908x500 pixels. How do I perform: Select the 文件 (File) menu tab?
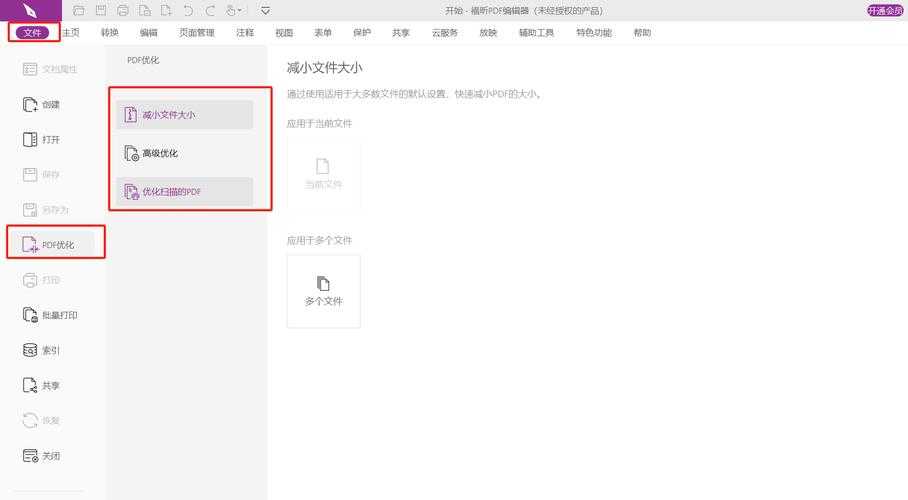pos(32,33)
